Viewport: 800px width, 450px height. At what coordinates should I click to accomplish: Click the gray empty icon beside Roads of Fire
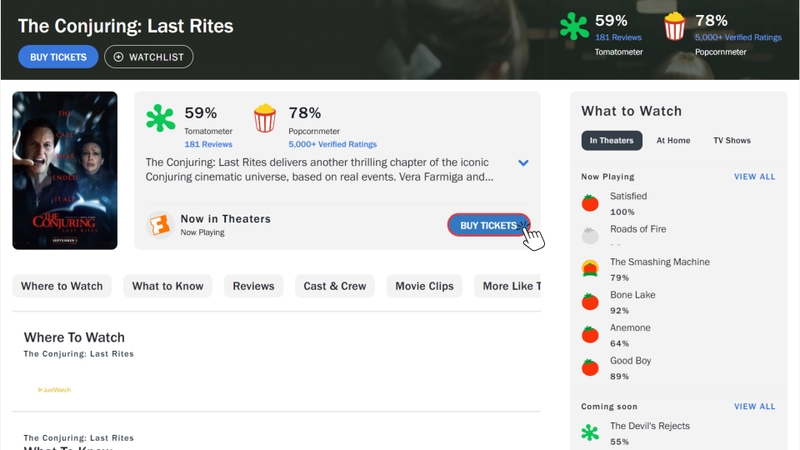pyautogui.click(x=590, y=236)
